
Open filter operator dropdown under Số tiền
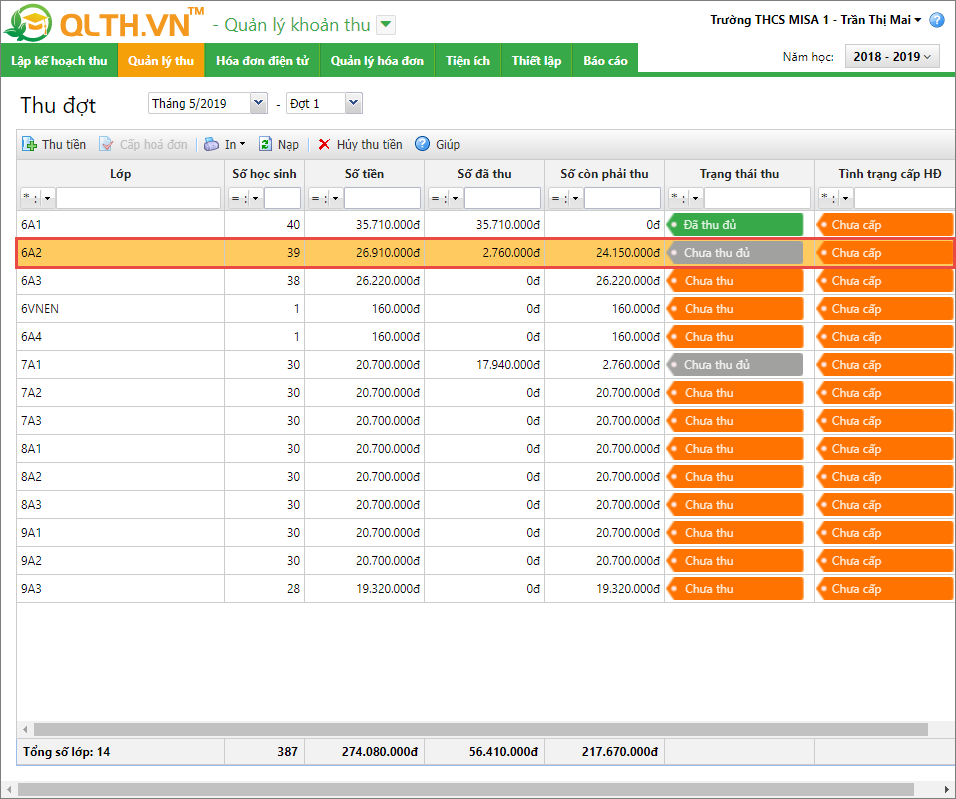(335, 198)
